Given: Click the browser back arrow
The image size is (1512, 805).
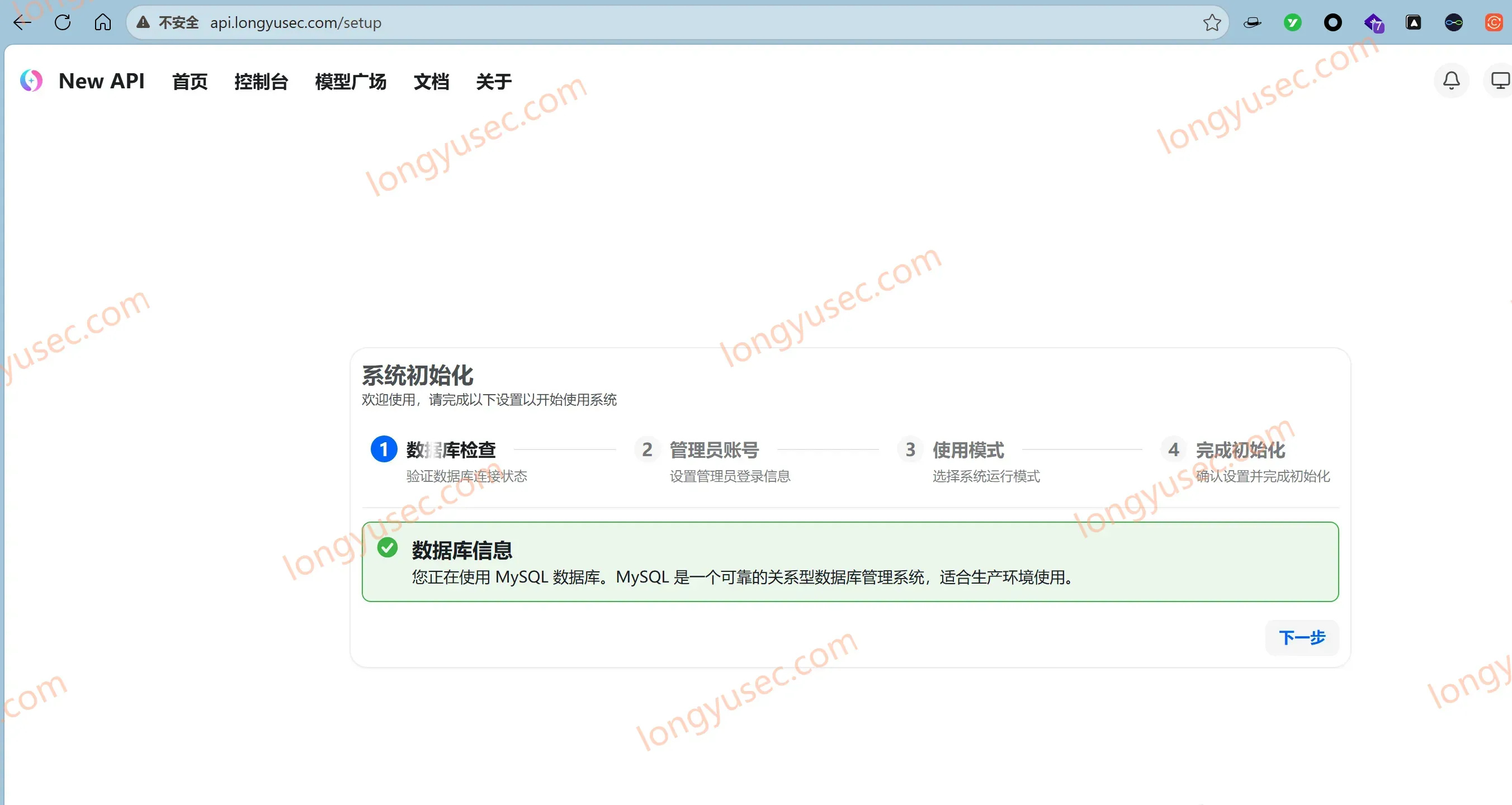Looking at the screenshot, I should point(22,23).
